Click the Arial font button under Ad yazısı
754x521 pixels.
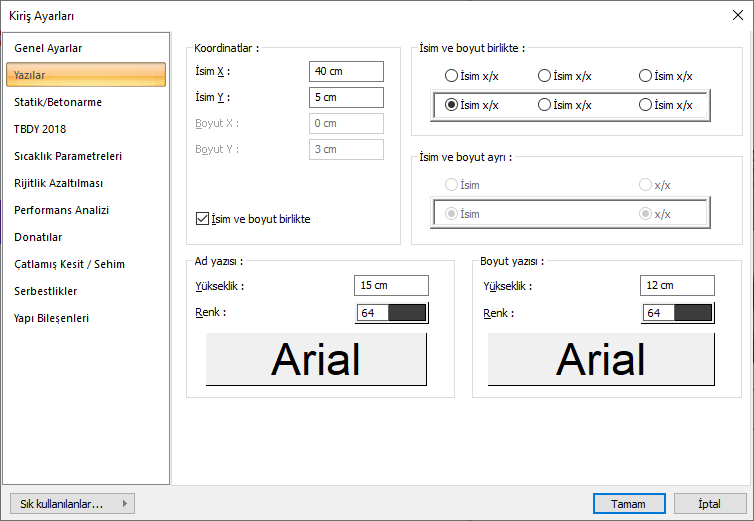click(x=316, y=360)
